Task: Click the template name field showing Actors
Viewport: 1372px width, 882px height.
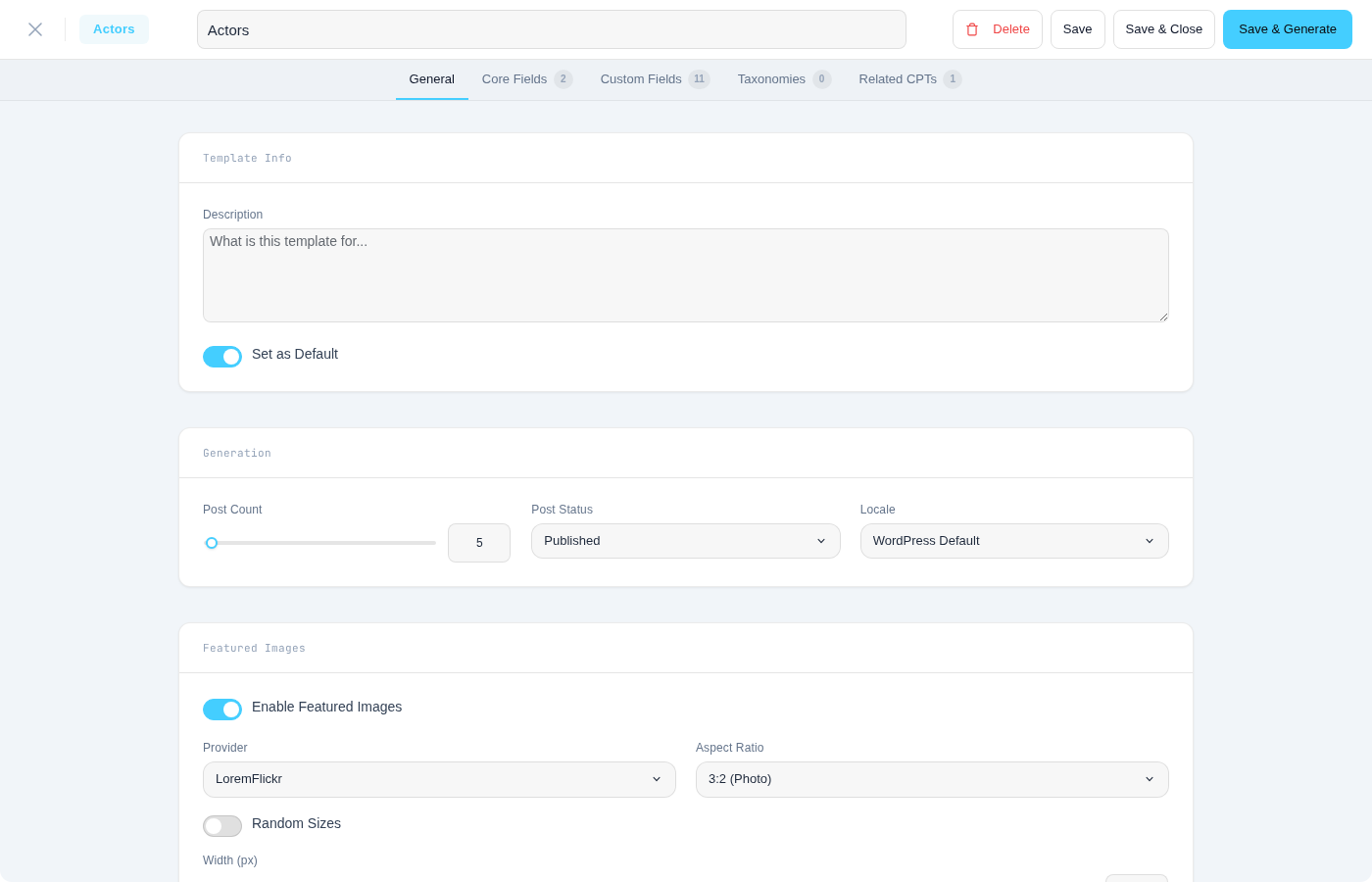Action: tap(551, 29)
